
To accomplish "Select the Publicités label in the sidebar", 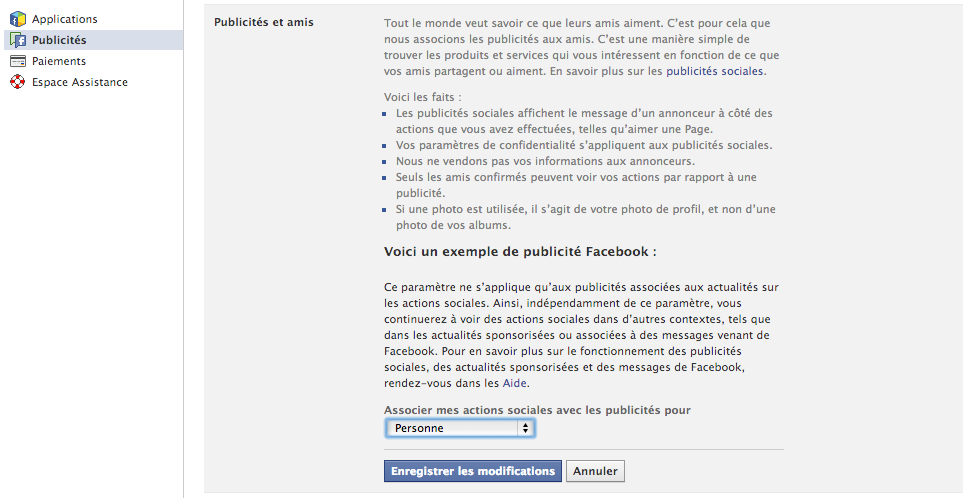I will (x=59, y=40).
